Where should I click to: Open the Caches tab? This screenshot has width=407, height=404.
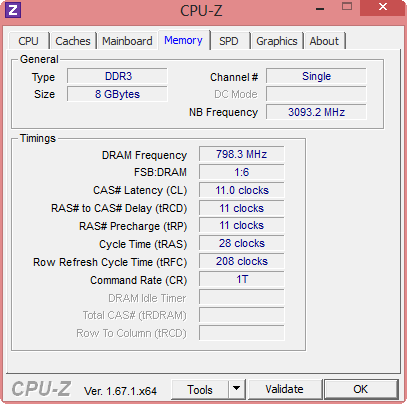point(73,41)
